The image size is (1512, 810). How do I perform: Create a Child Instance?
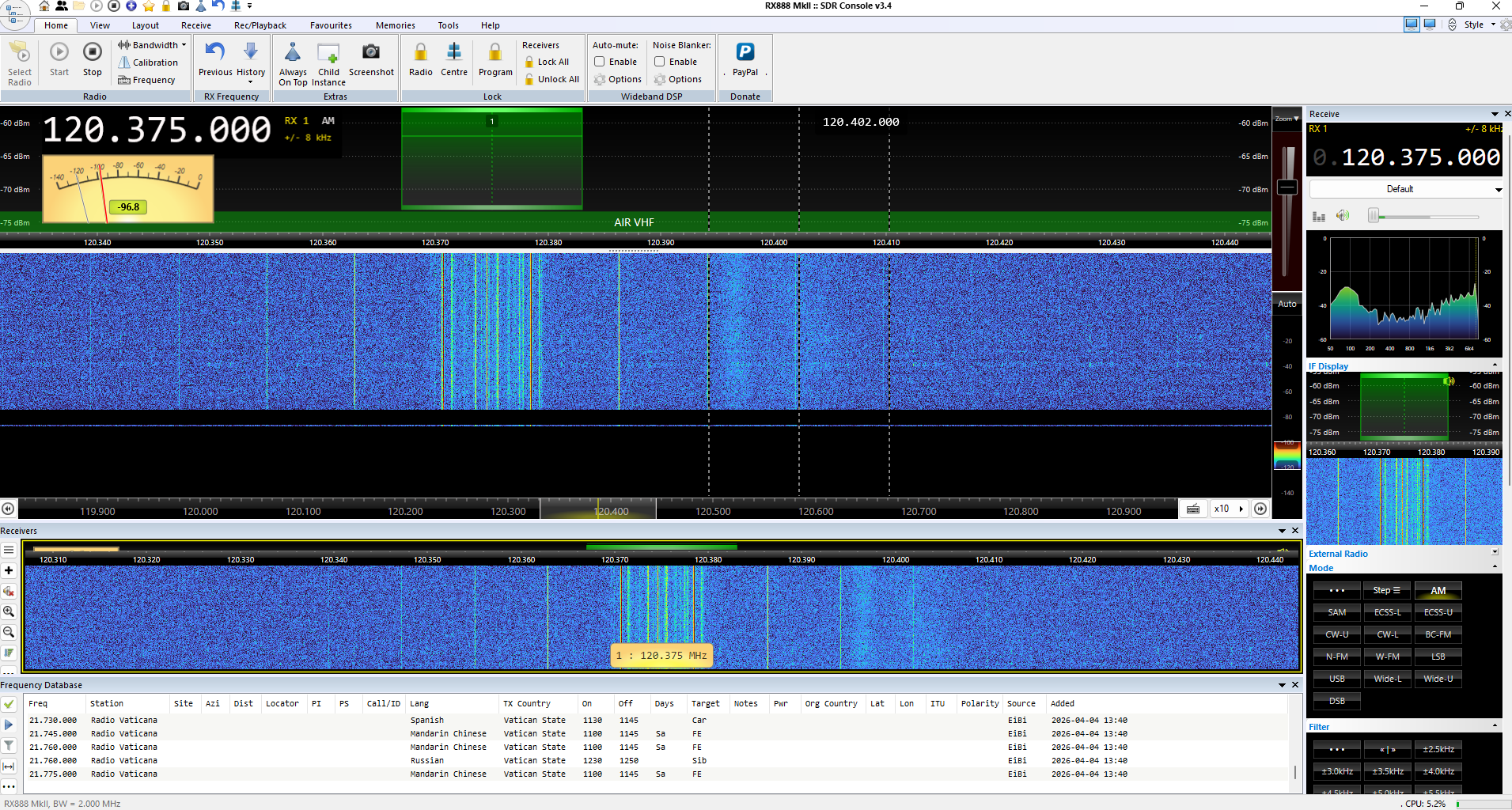click(x=328, y=64)
